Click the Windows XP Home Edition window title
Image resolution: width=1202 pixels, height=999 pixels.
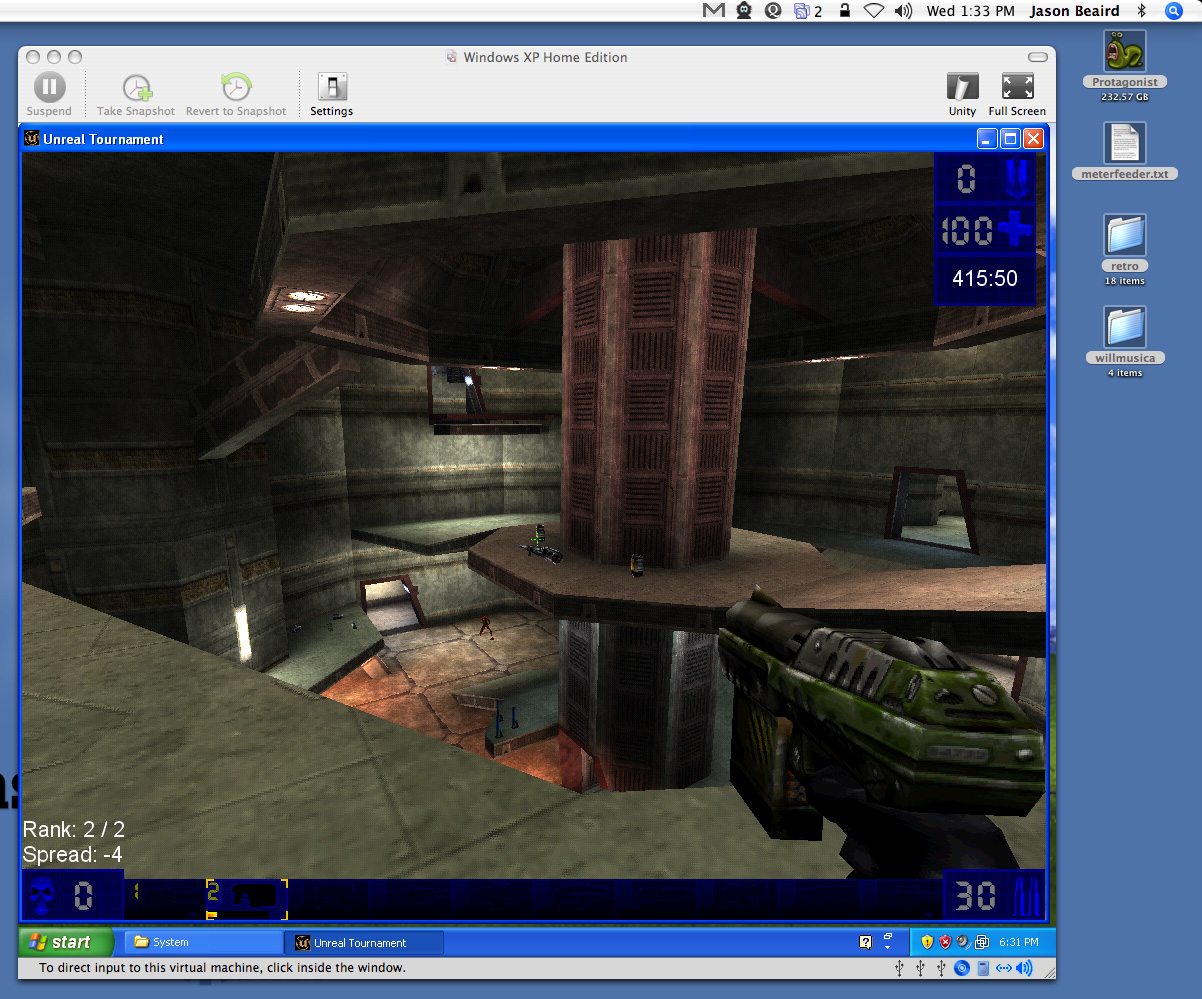tap(545, 57)
